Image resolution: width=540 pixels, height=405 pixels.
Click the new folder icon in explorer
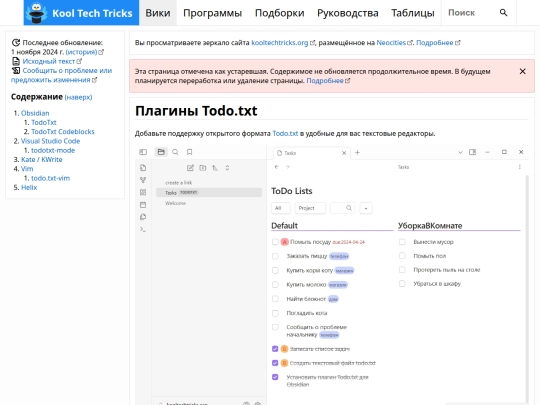point(202,168)
